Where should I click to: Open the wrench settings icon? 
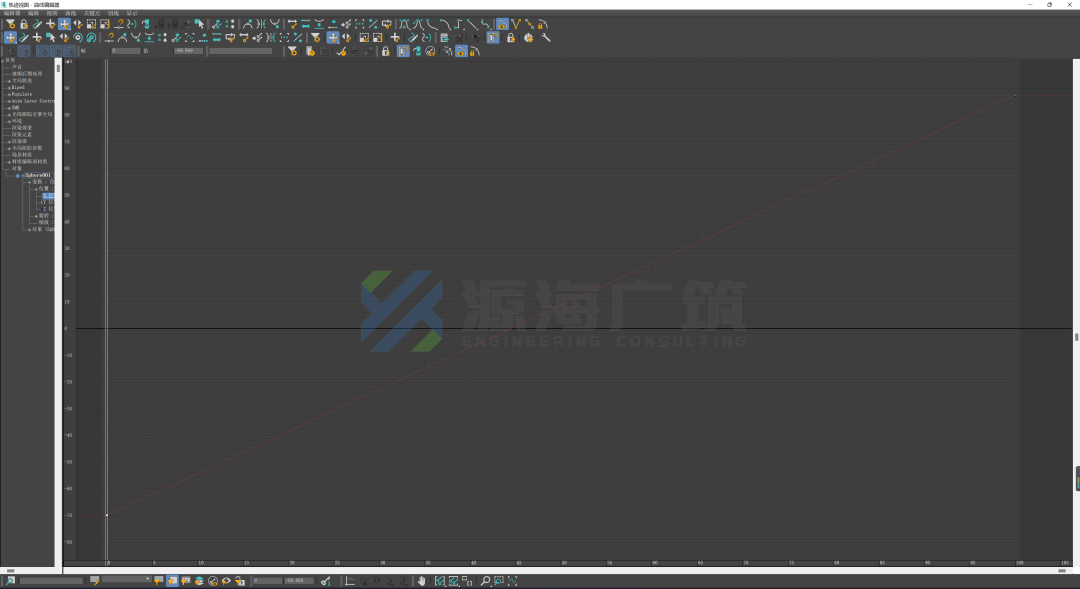(x=546, y=38)
